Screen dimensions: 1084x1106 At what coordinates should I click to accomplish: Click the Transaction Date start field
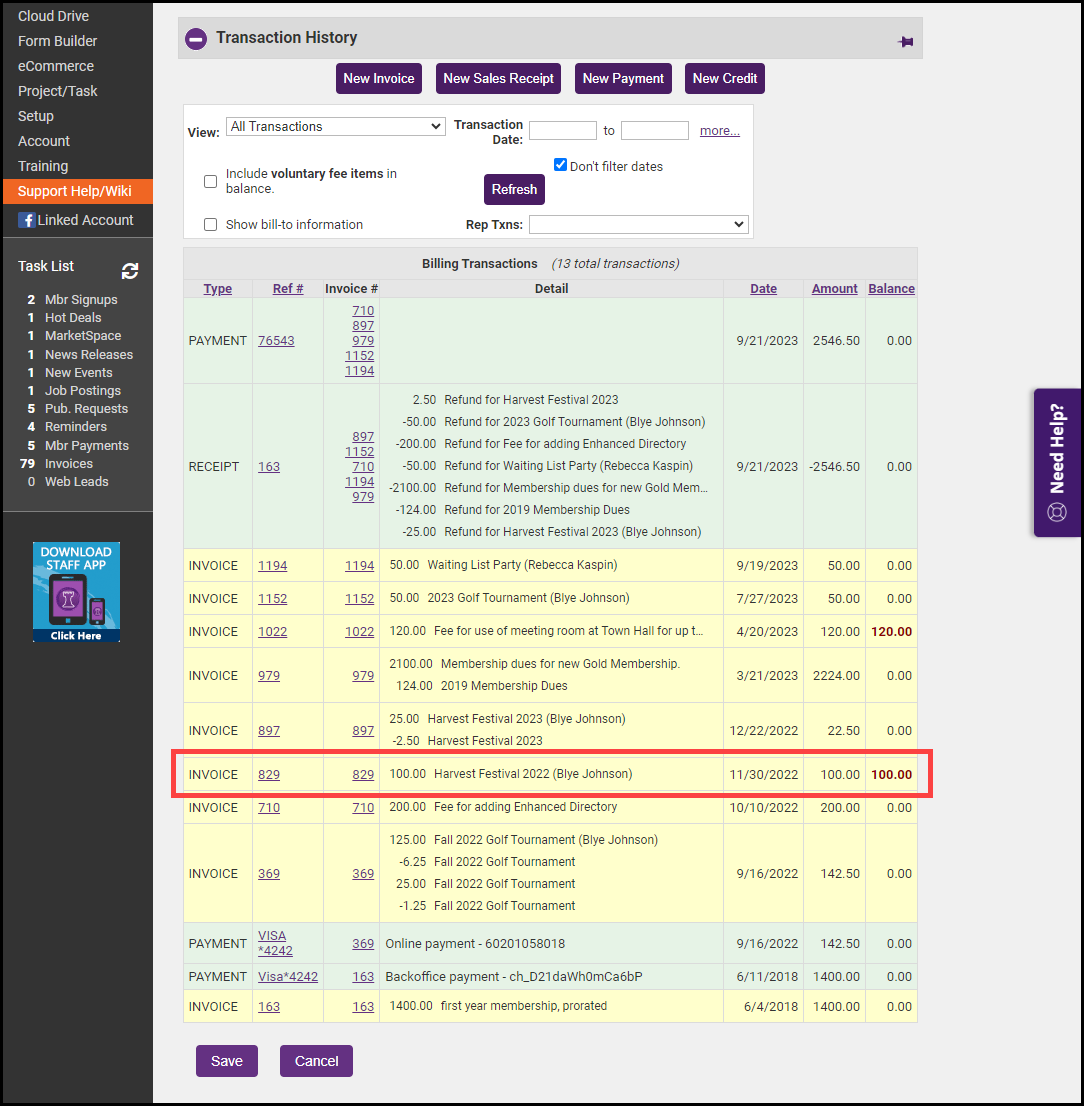pyautogui.click(x=562, y=131)
